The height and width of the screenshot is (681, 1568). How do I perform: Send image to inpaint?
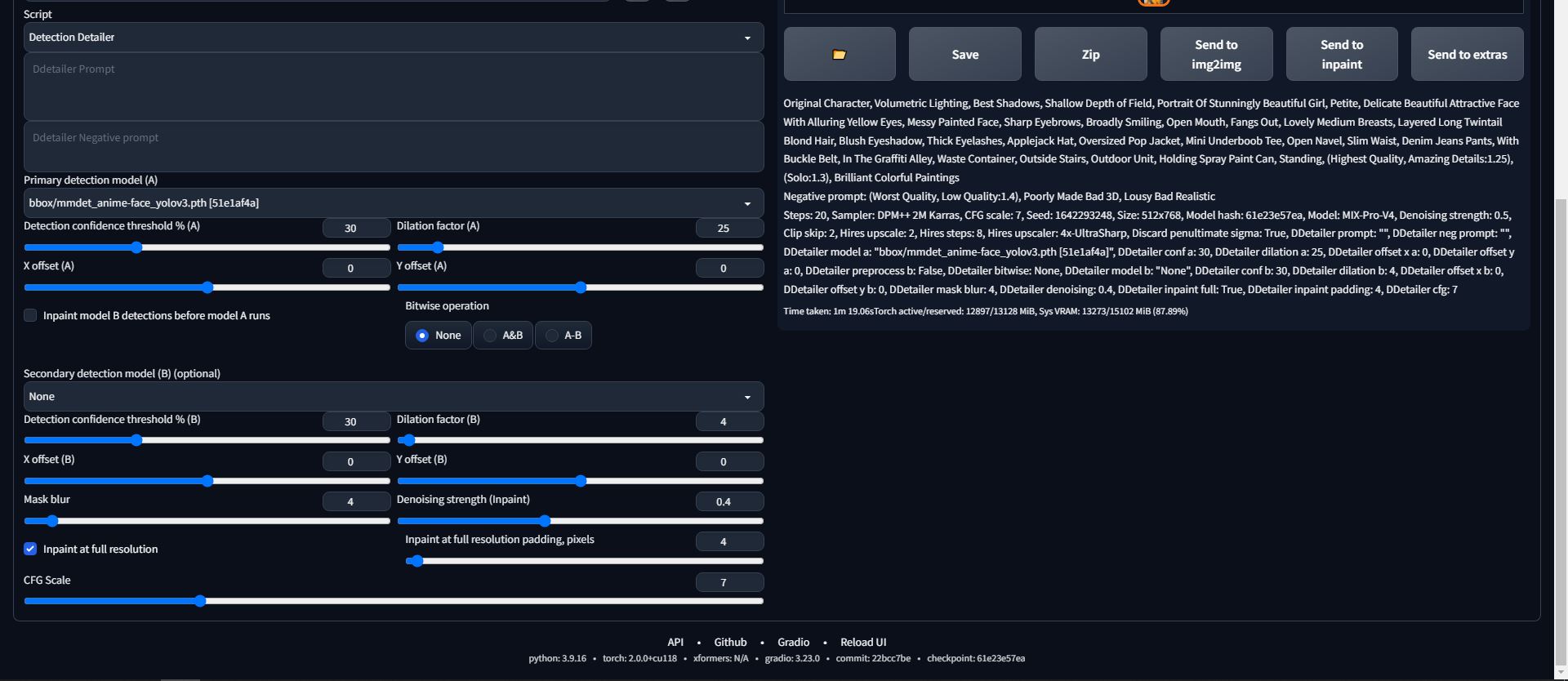(x=1342, y=54)
